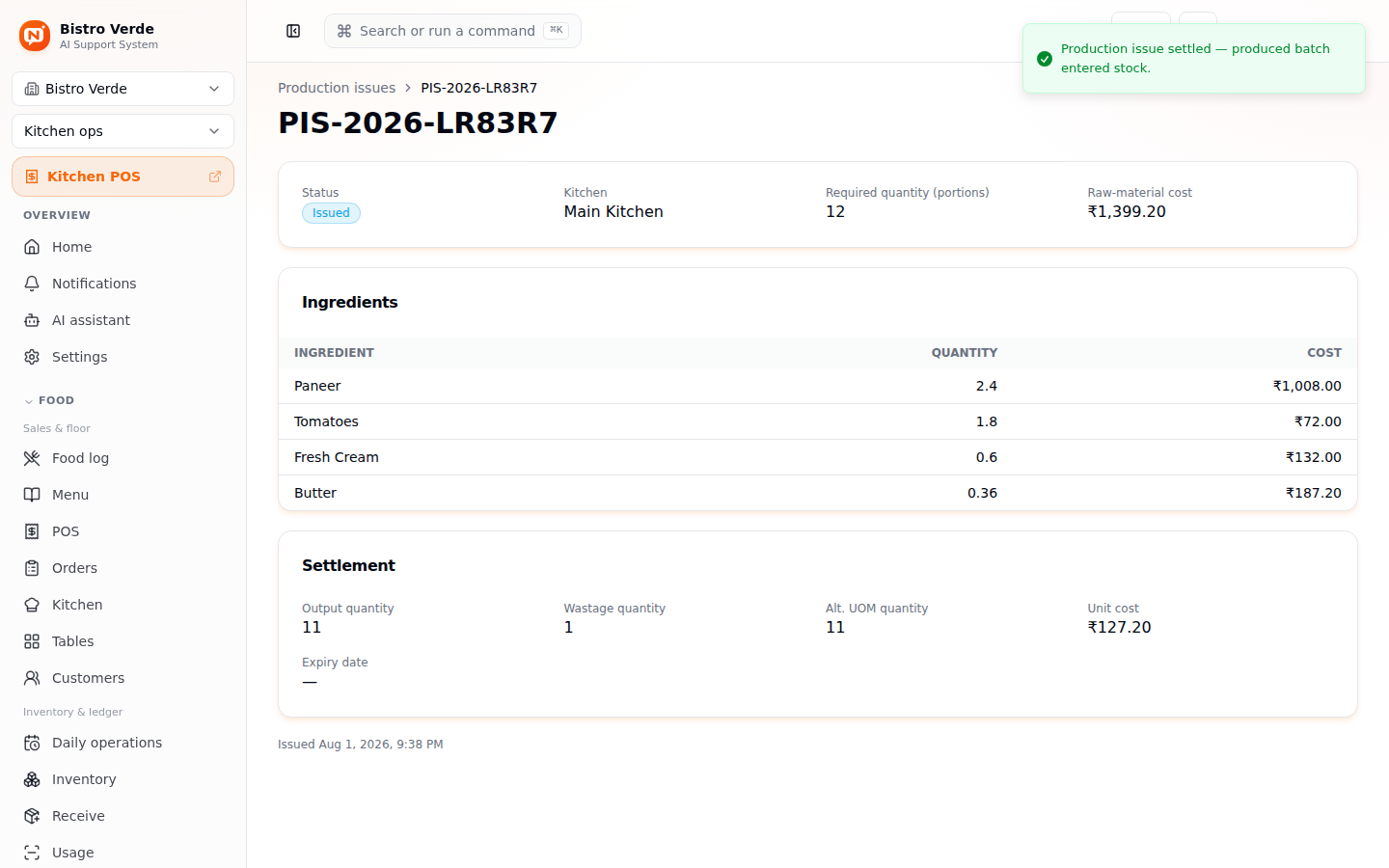Click the Kitchen chef hat icon
This screenshot has width=1389, height=868.
coord(32,605)
